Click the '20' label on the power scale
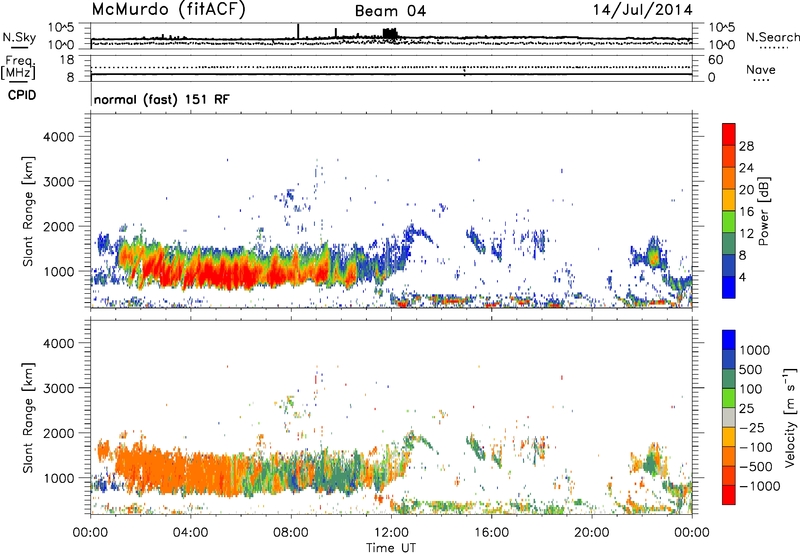 [x=746, y=190]
